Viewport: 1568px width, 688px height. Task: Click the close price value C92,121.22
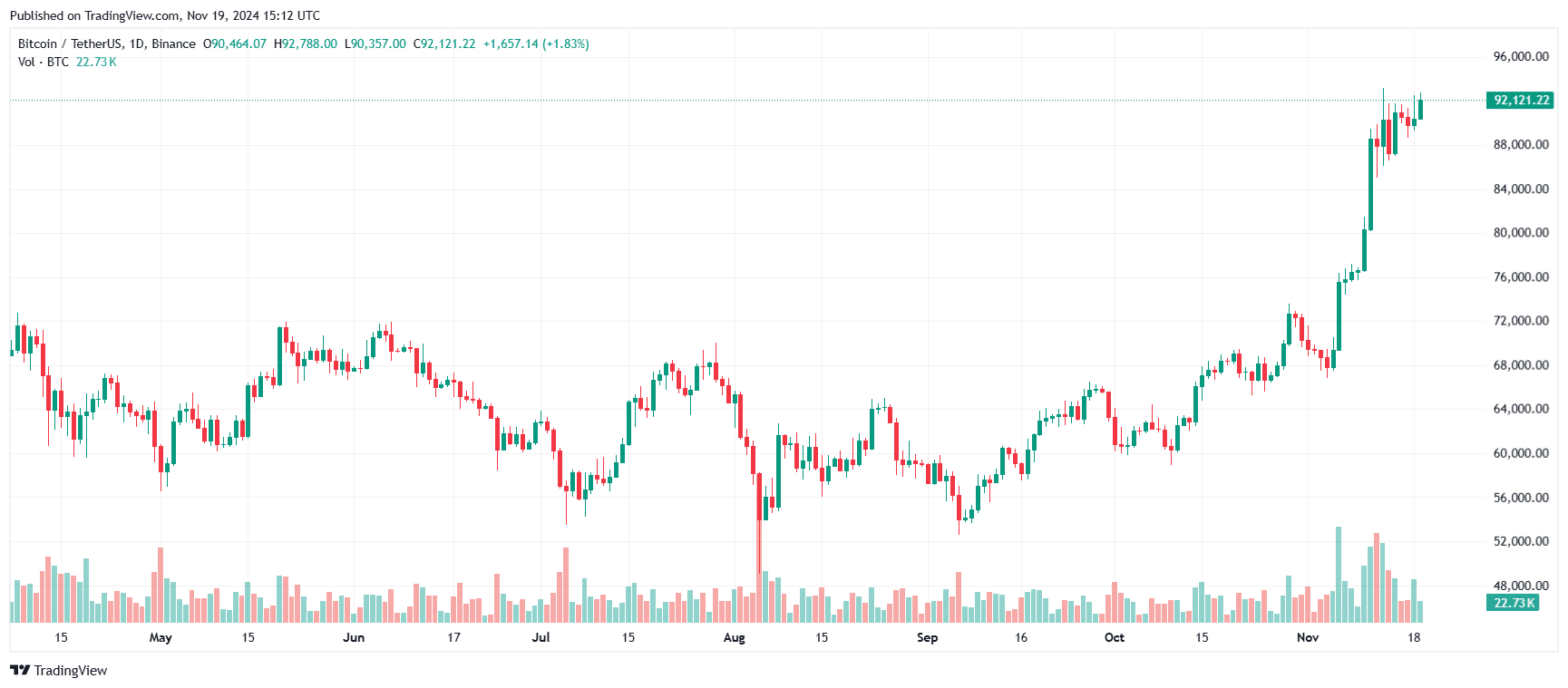point(444,44)
